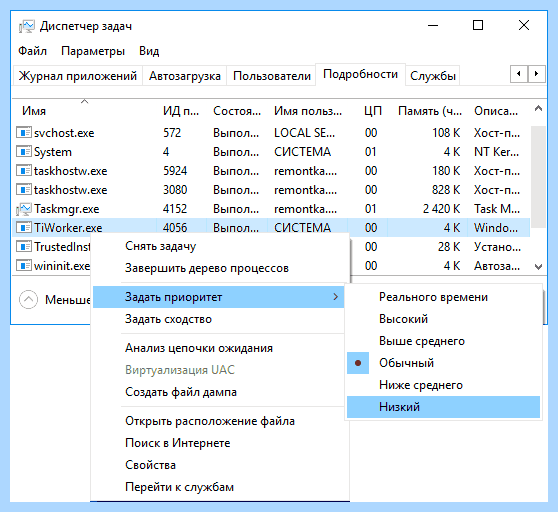Expand the Задать приоритет submenu arrow
This screenshot has height=512, width=558.
(335, 297)
